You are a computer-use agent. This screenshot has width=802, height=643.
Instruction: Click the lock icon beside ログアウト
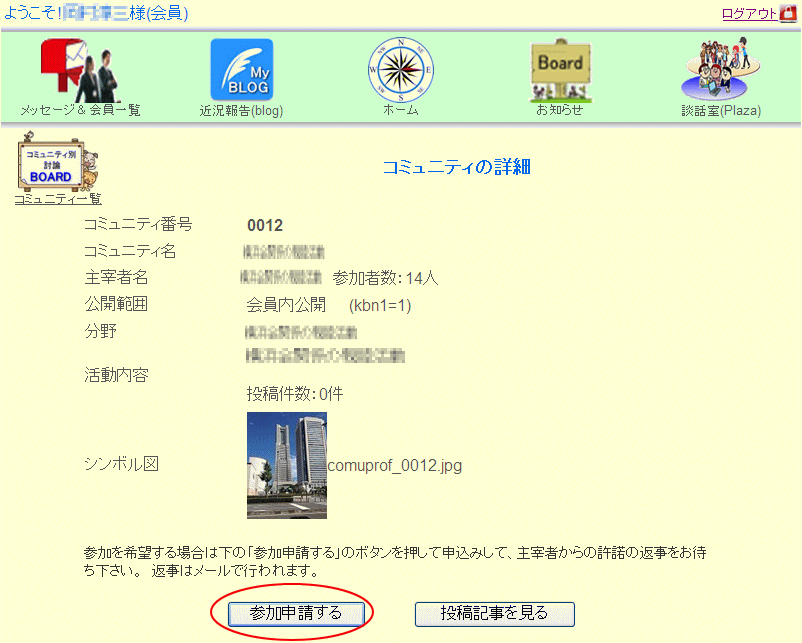(x=787, y=14)
